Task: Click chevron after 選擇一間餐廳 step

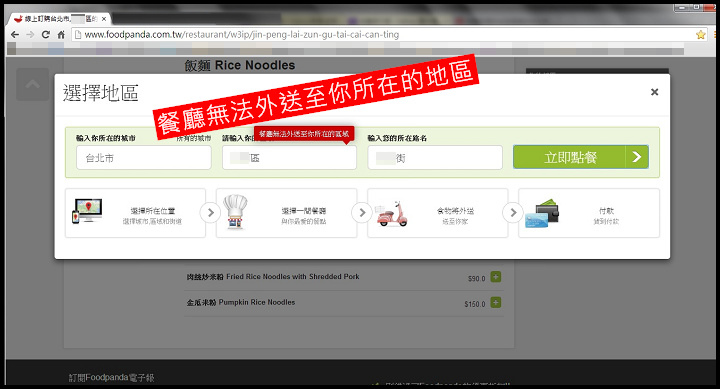Action: coord(362,213)
